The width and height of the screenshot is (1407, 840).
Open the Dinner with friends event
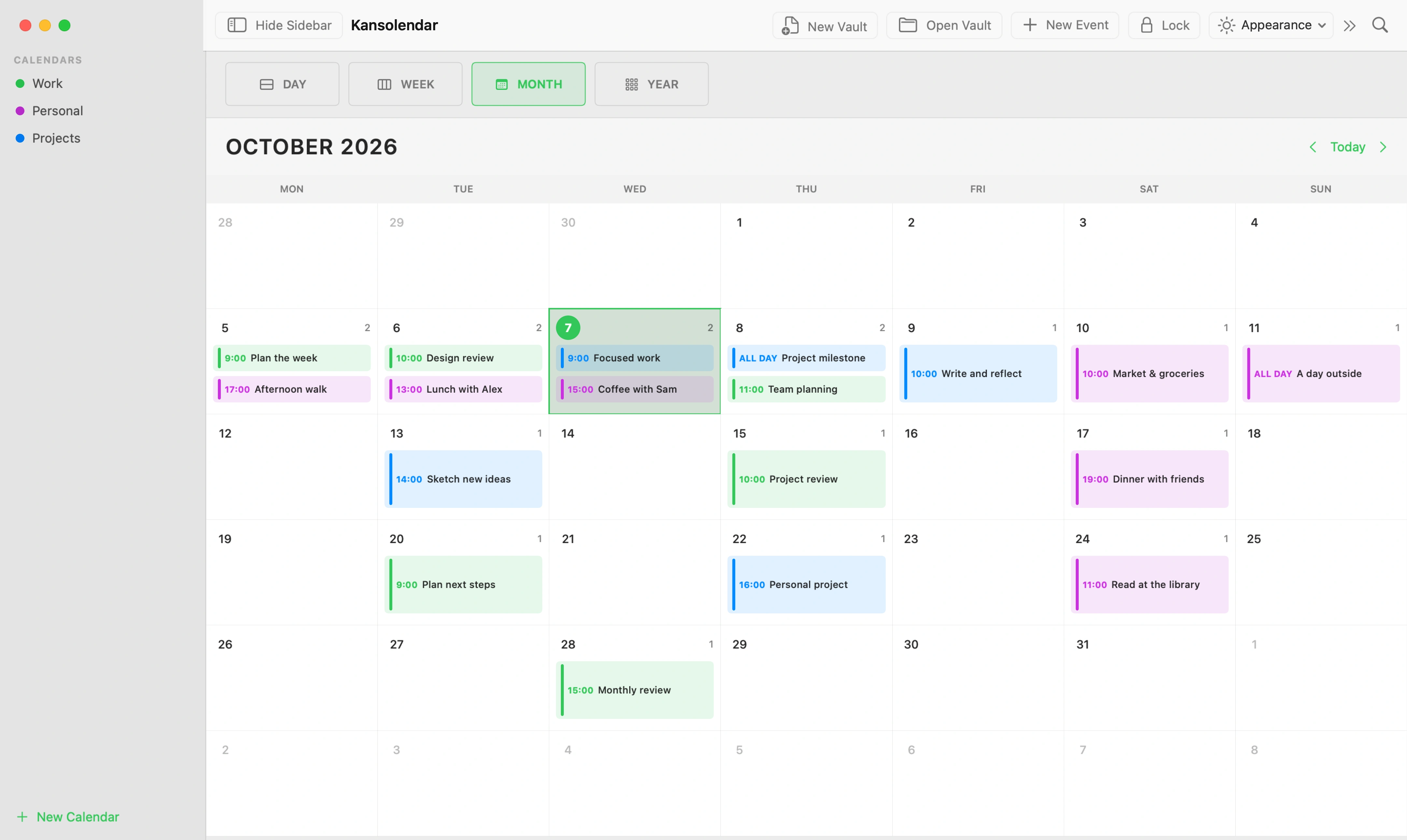(1149, 479)
